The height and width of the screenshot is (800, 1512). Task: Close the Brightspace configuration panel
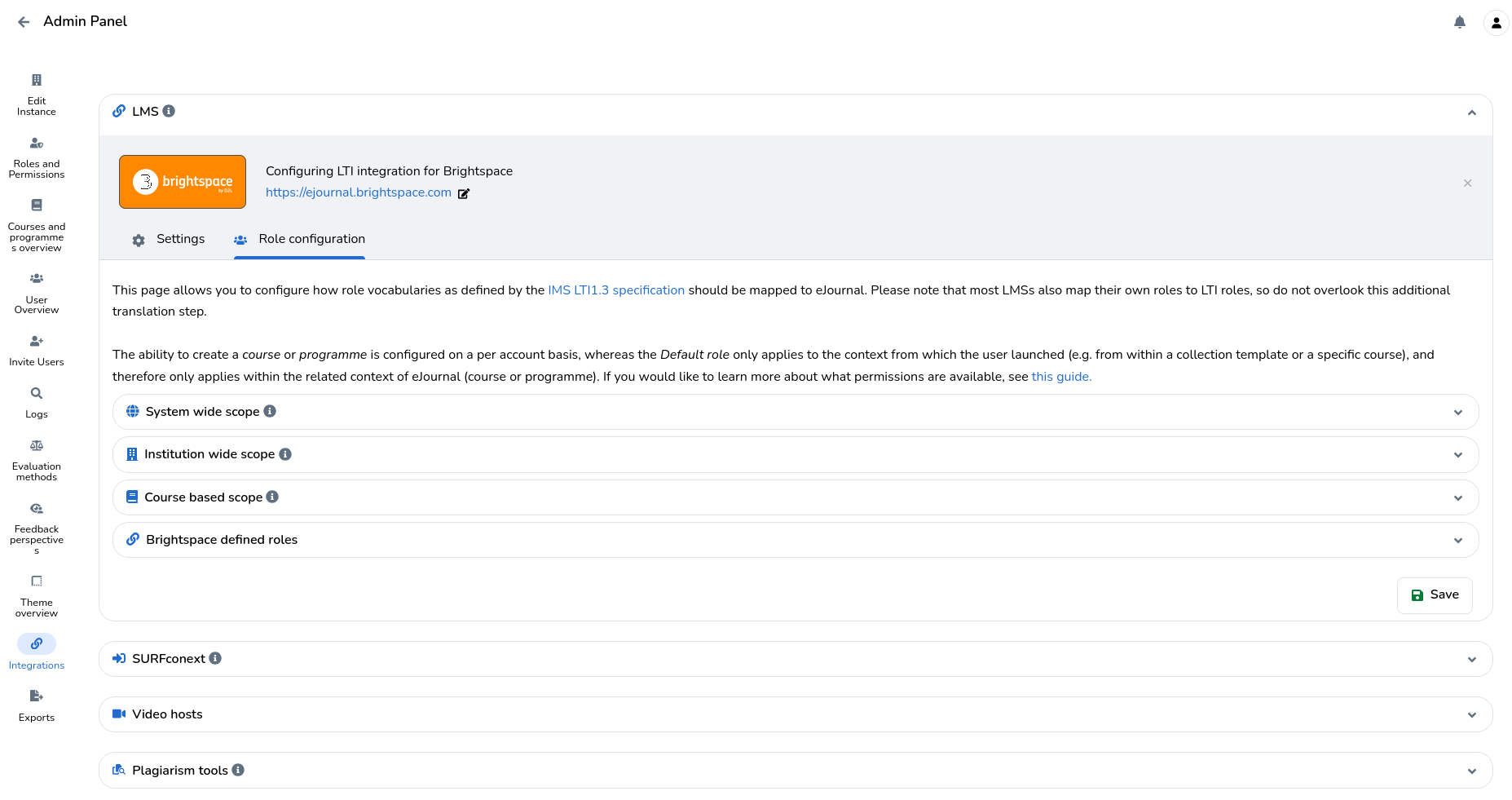pos(1467,183)
